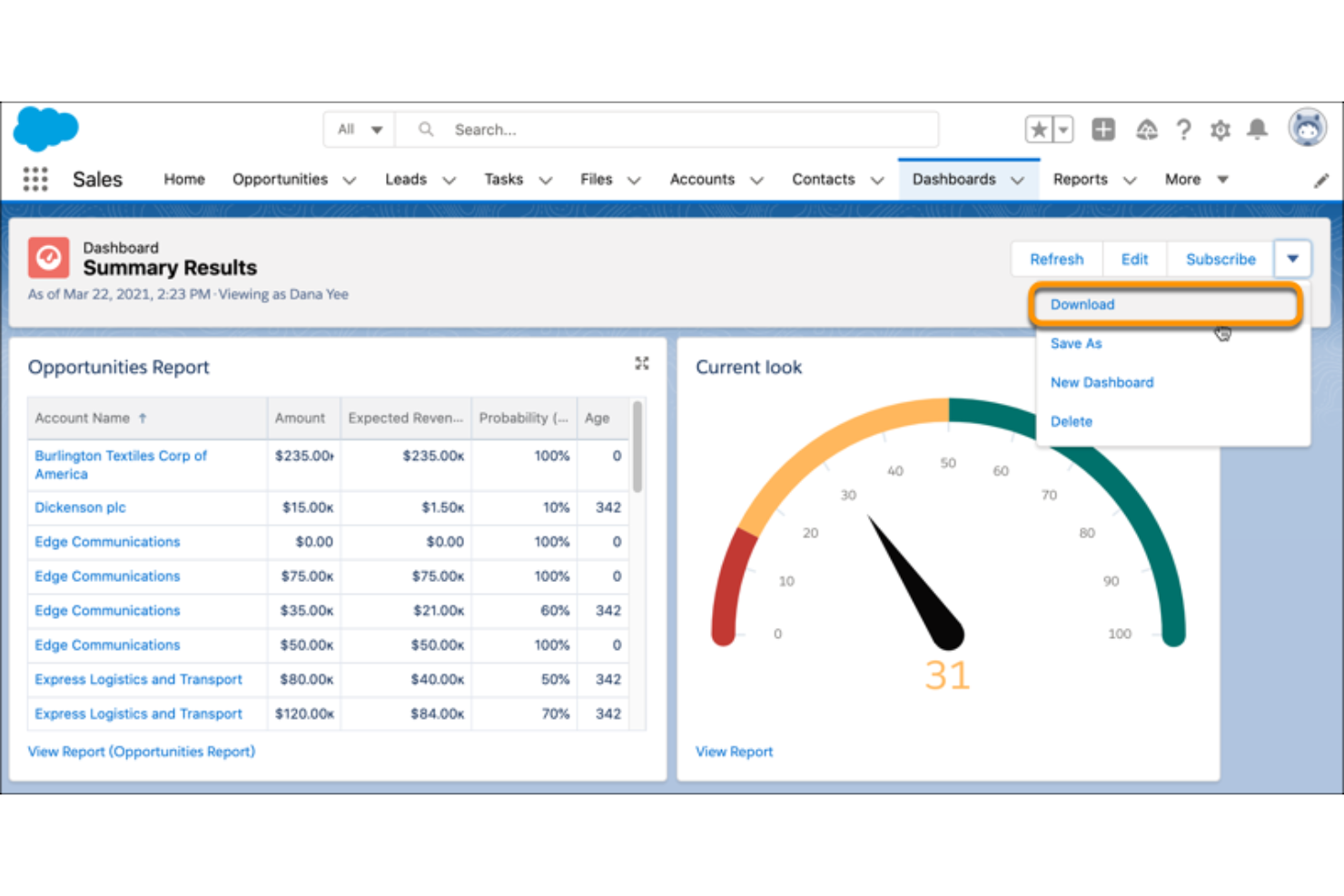The image size is (1344, 896).
Task: Expand the Dashboards tab chevron
Action: point(1018,180)
